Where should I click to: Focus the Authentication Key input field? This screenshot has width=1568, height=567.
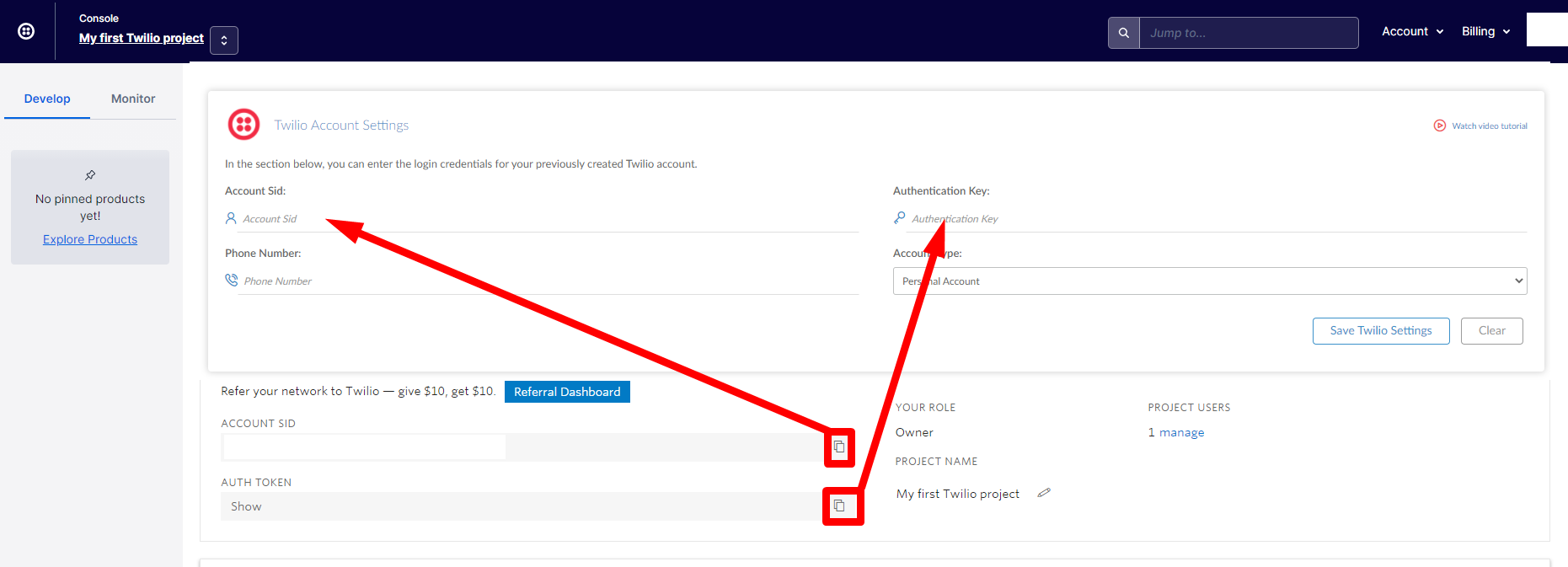(x=1217, y=219)
